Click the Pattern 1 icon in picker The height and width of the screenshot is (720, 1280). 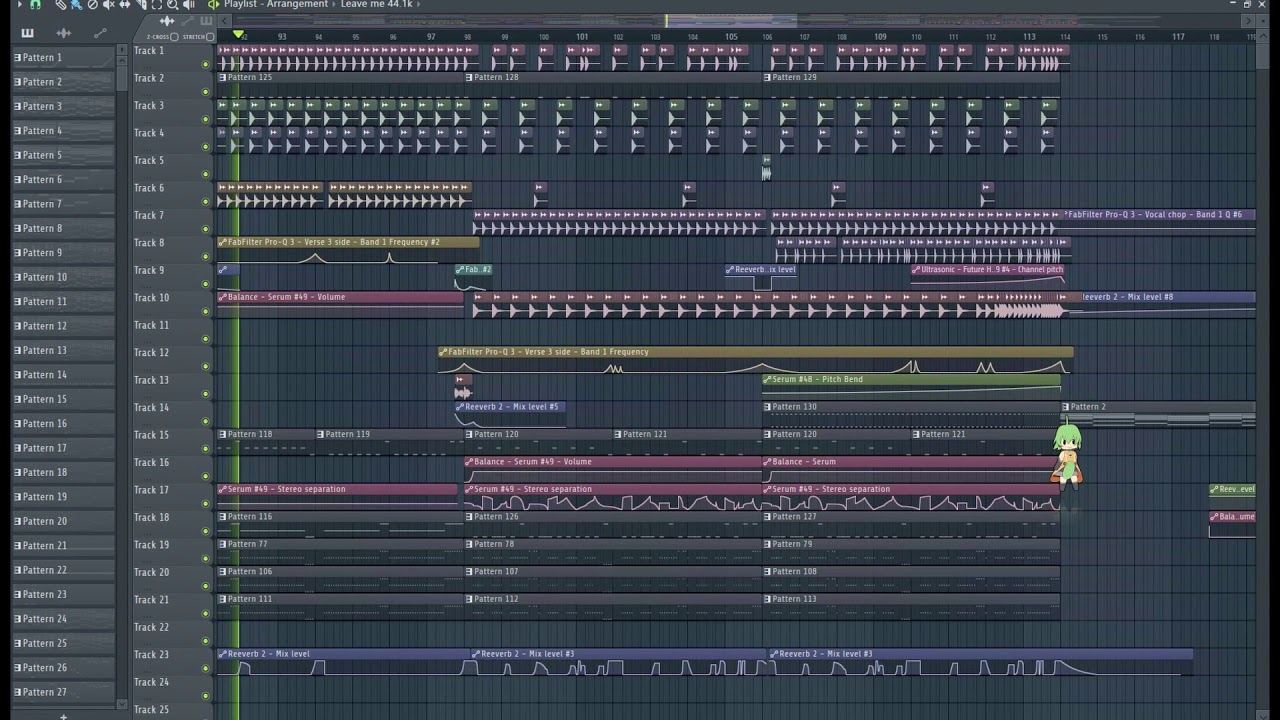coord(17,58)
